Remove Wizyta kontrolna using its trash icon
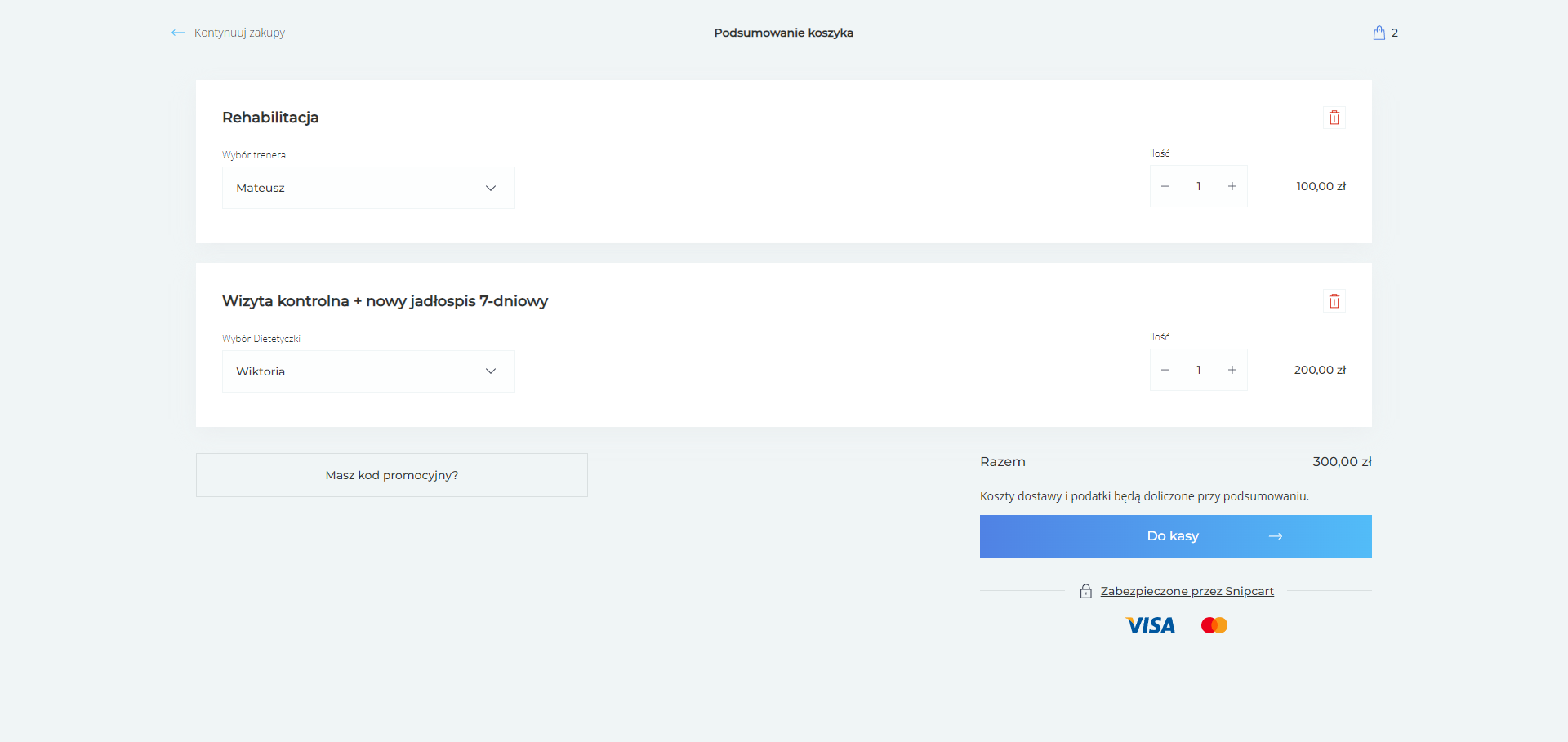The image size is (1568, 742). pyautogui.click(x=1334, y=300)
